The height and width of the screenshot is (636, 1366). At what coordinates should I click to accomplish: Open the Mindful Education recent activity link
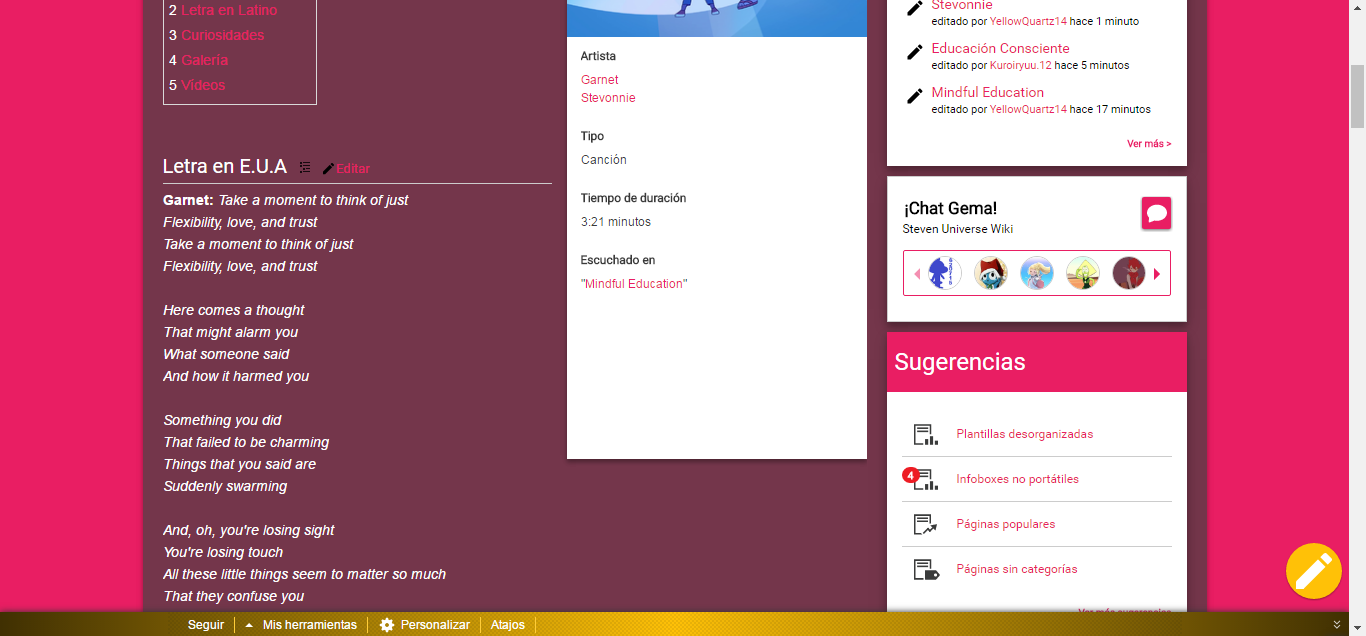[987, 92]
